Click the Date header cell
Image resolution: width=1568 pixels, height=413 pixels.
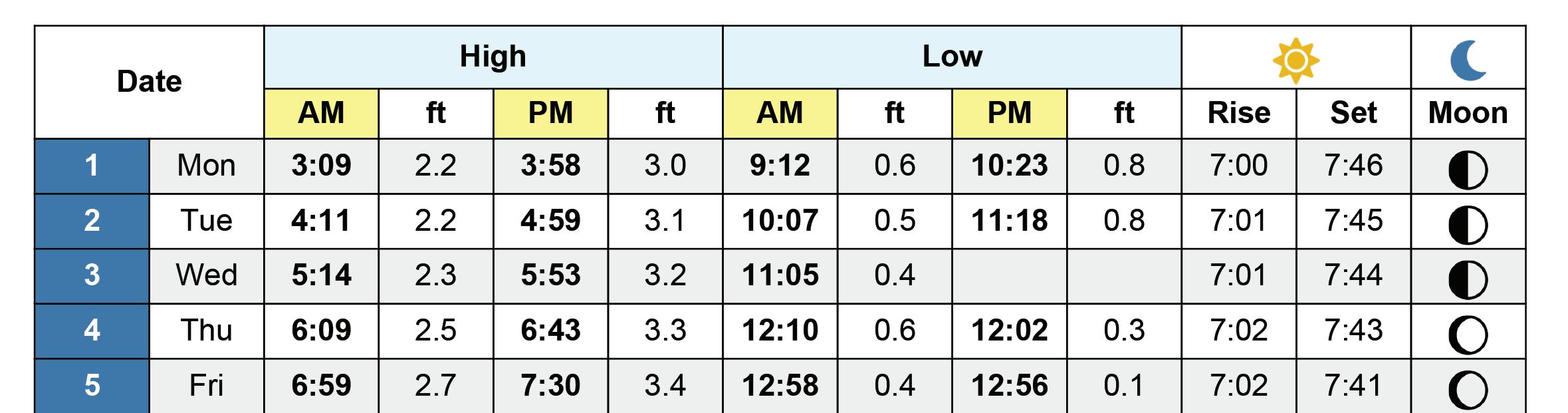click(150, 82)
